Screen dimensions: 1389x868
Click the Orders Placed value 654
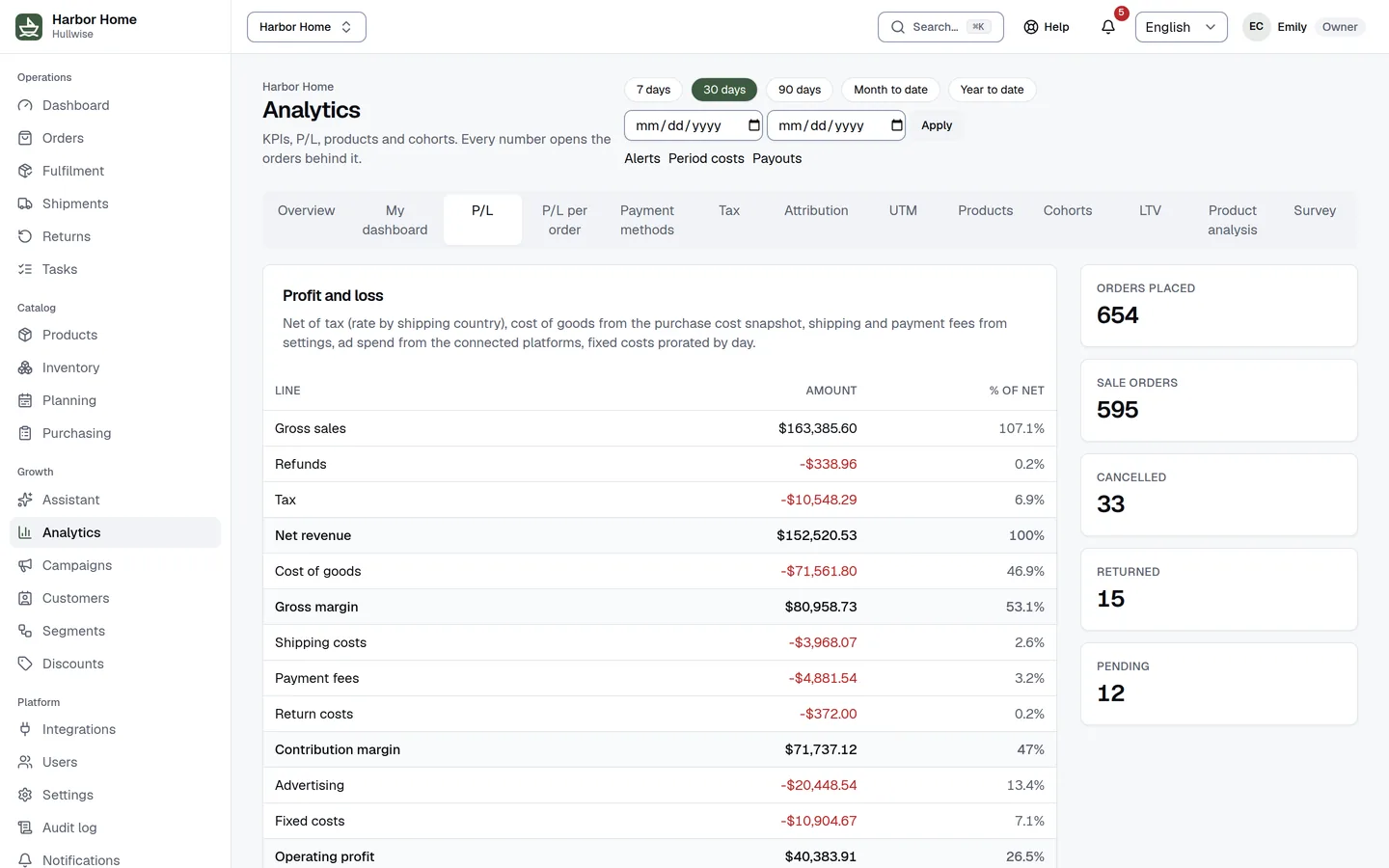(1118, 315)
